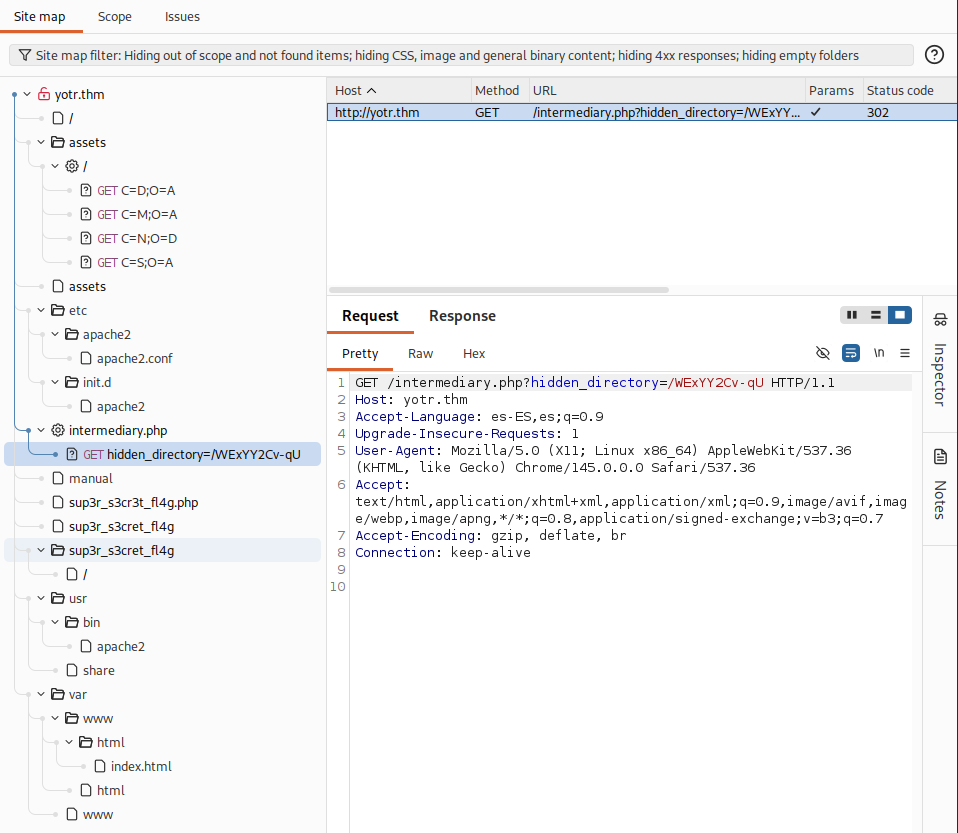
Task: Toggle show newline characters (\n) button
Action: (879, 353)
